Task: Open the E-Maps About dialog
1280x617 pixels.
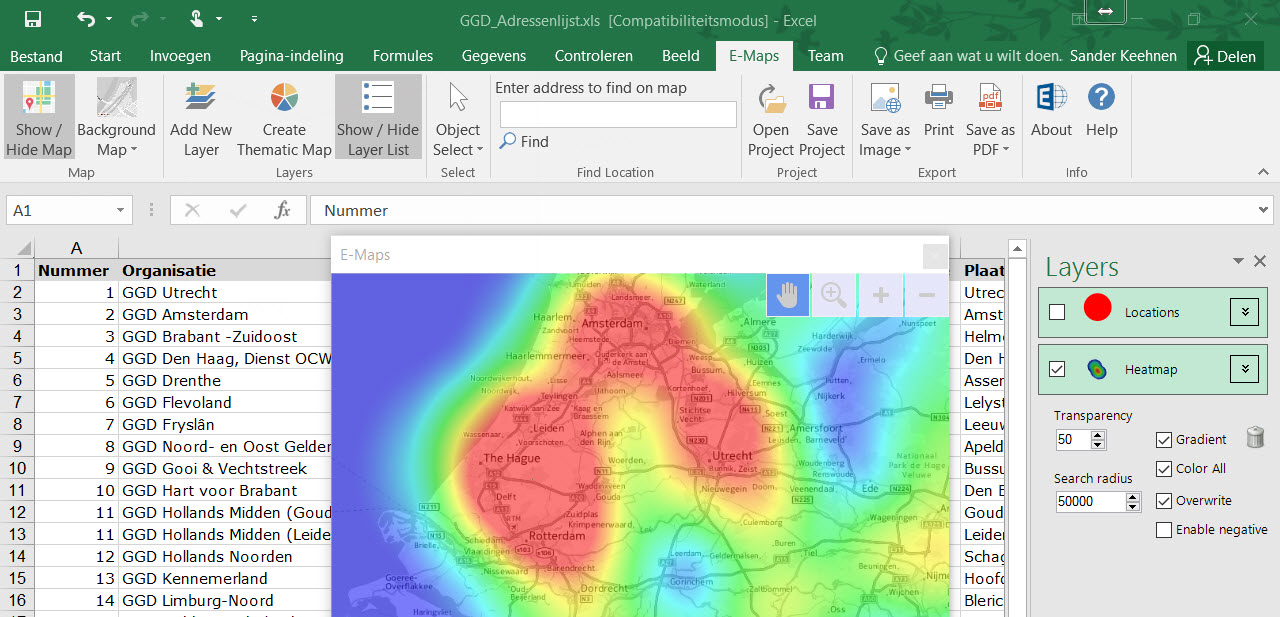Action: (1051, 116)
